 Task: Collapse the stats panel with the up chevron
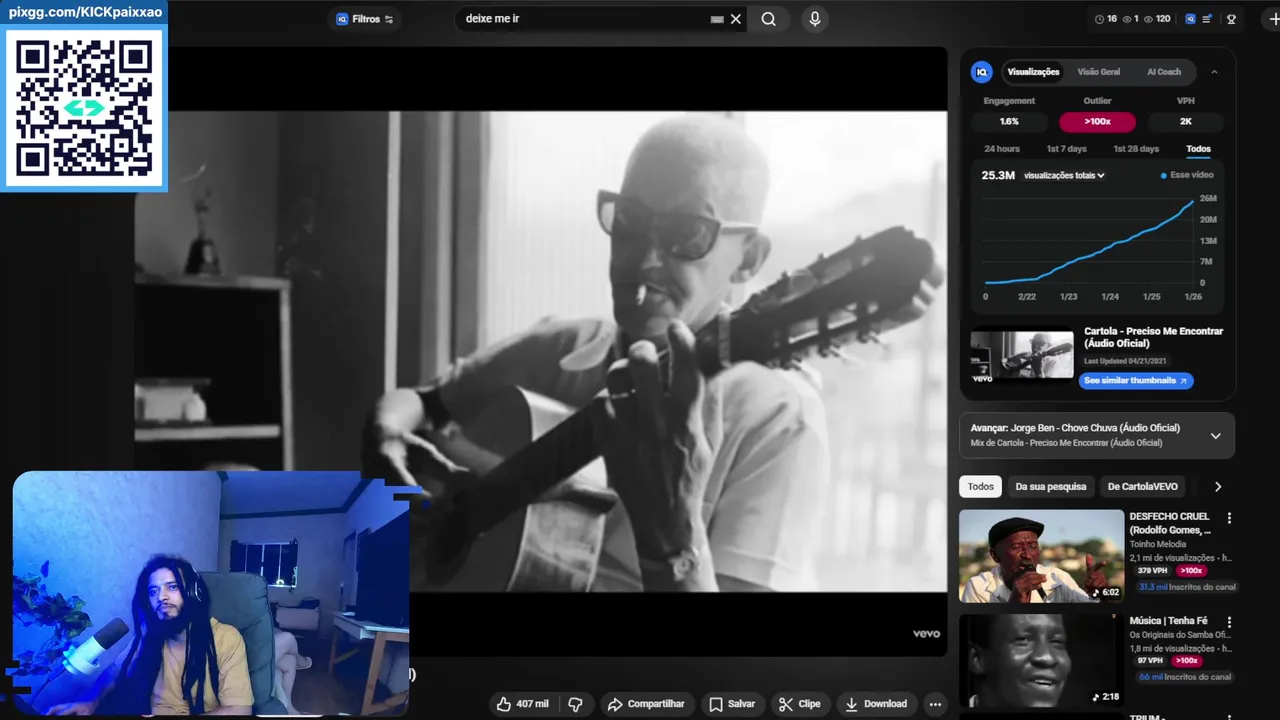[x=1214, y=72]
